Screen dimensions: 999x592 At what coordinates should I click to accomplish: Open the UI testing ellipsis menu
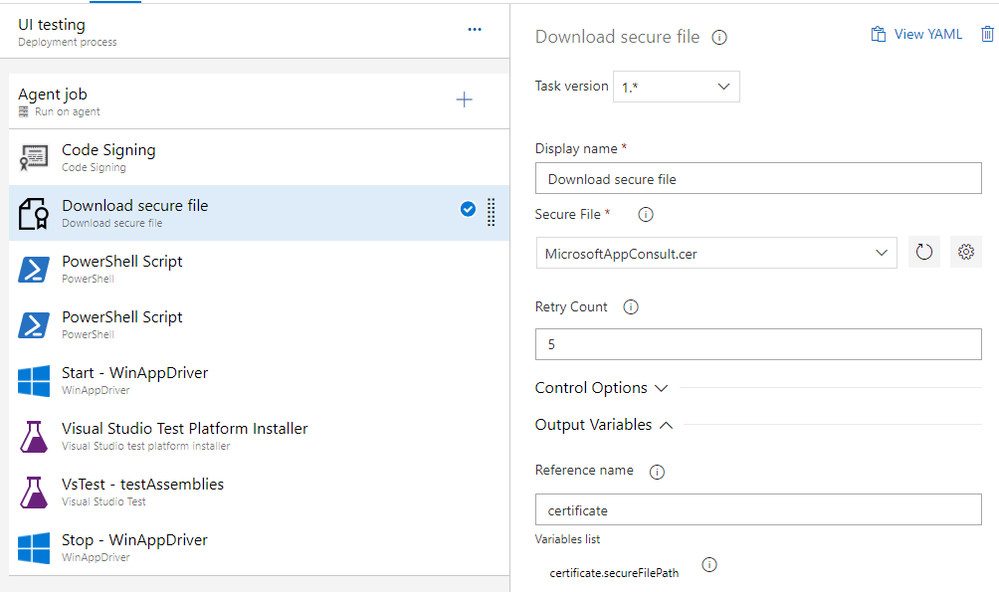pyautogui.click(x=475, y=30)
